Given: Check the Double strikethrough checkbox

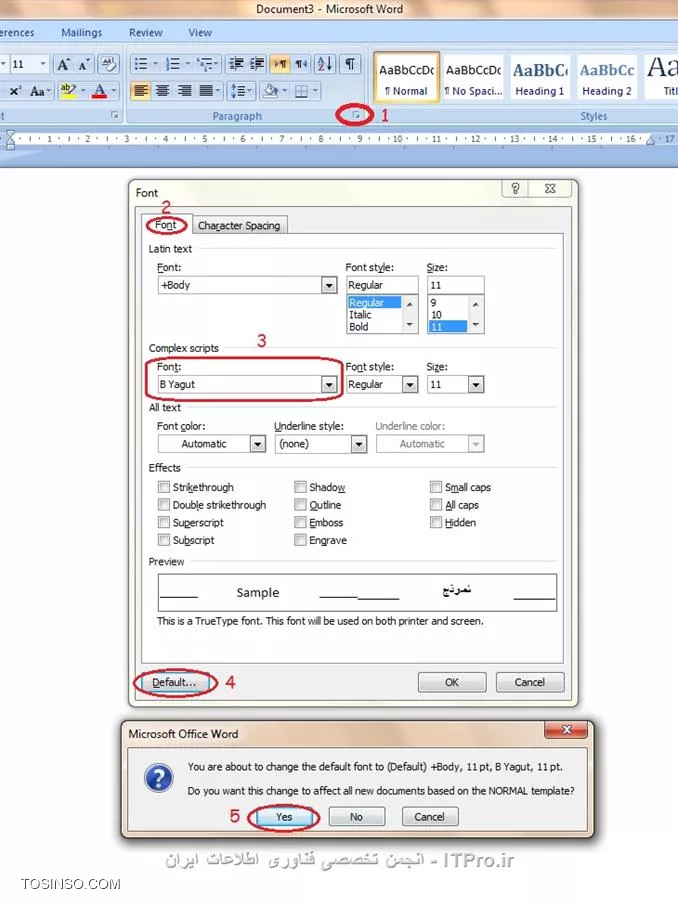Looking at the screenshot, I should 164,505.
